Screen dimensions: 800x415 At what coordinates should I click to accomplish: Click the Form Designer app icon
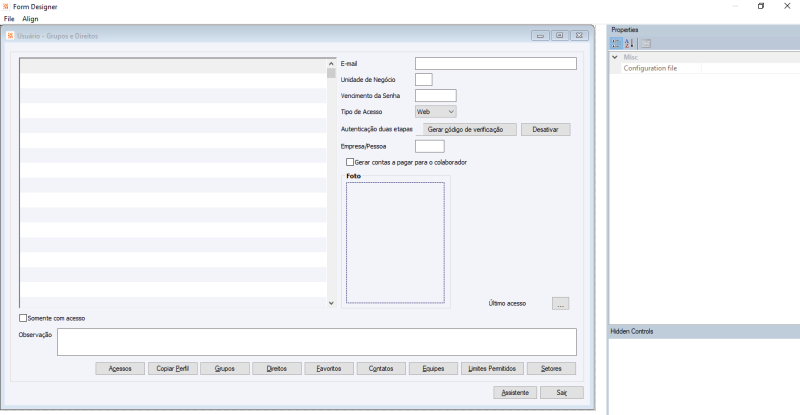pos(6,6)
